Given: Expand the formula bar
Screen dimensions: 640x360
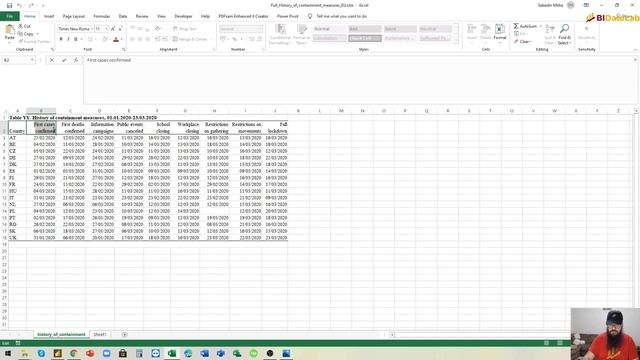Looking at the screenshot, I should click(635, 60).
